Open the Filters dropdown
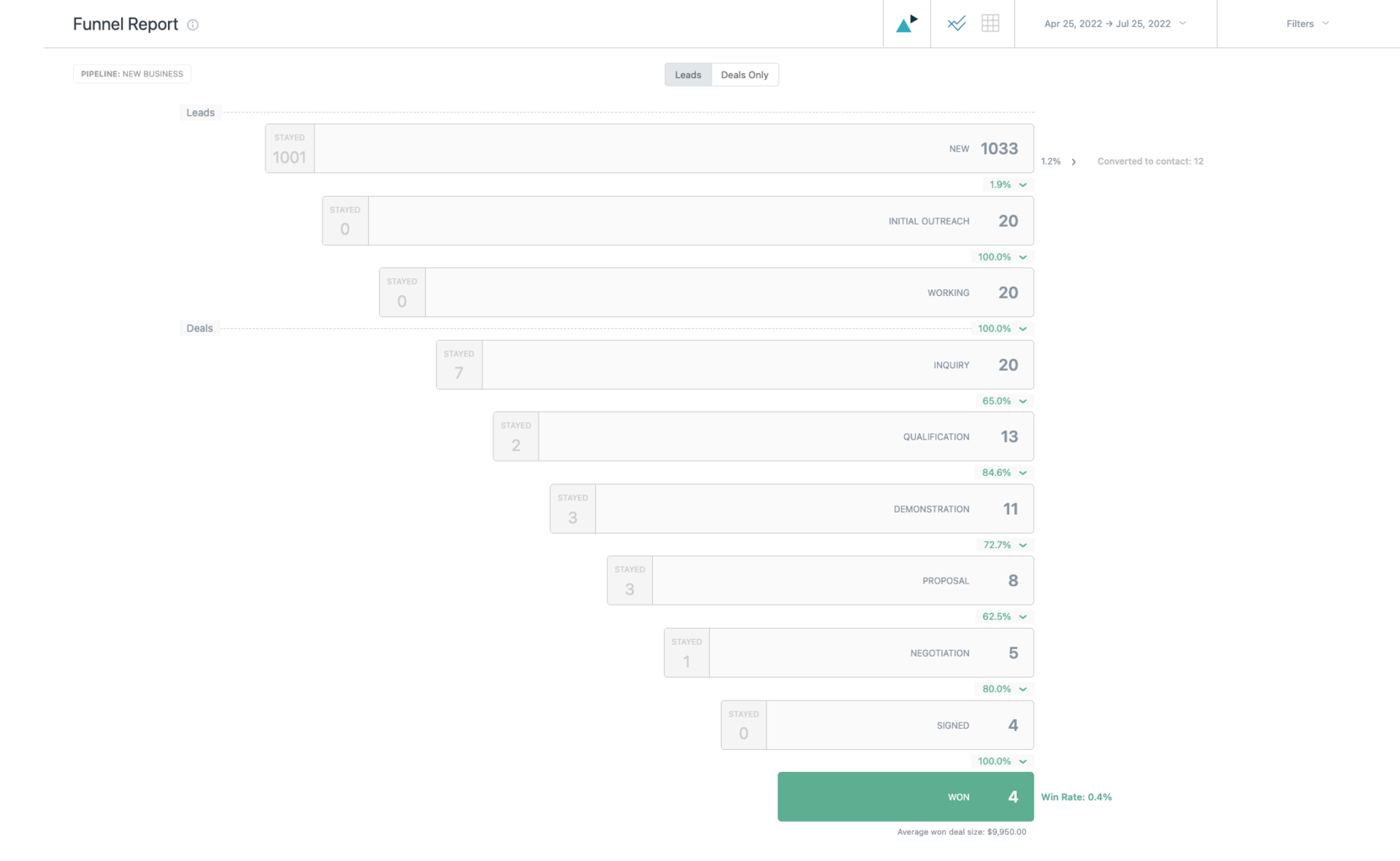 [1307, 24]
